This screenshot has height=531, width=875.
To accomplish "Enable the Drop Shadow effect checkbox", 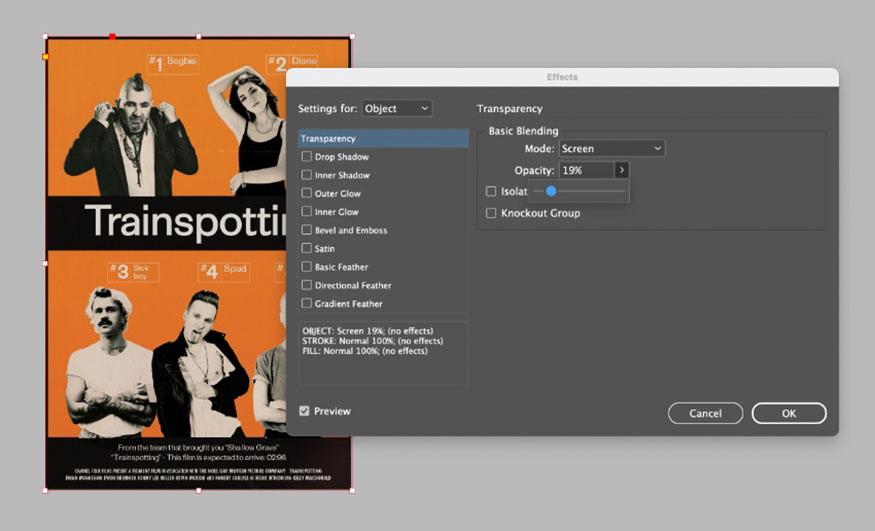I will (x=306, y=157).
